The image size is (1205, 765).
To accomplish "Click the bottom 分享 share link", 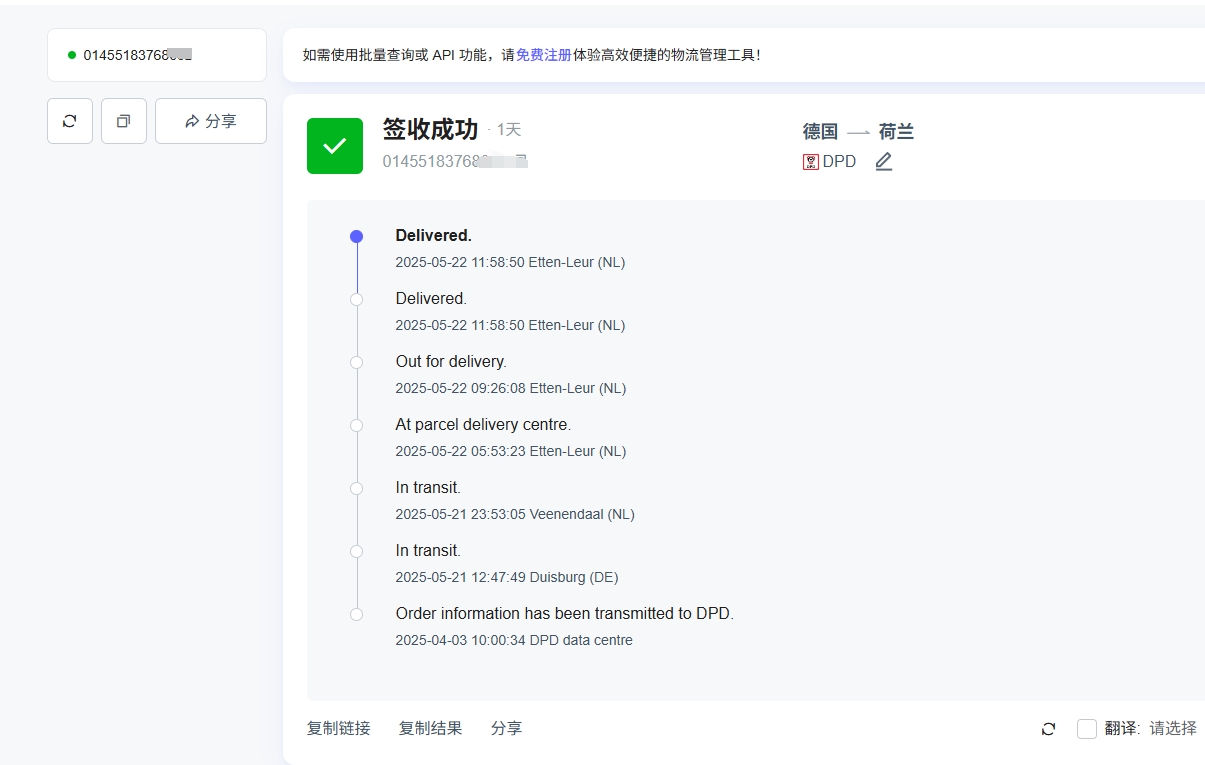I will [506, 729].
